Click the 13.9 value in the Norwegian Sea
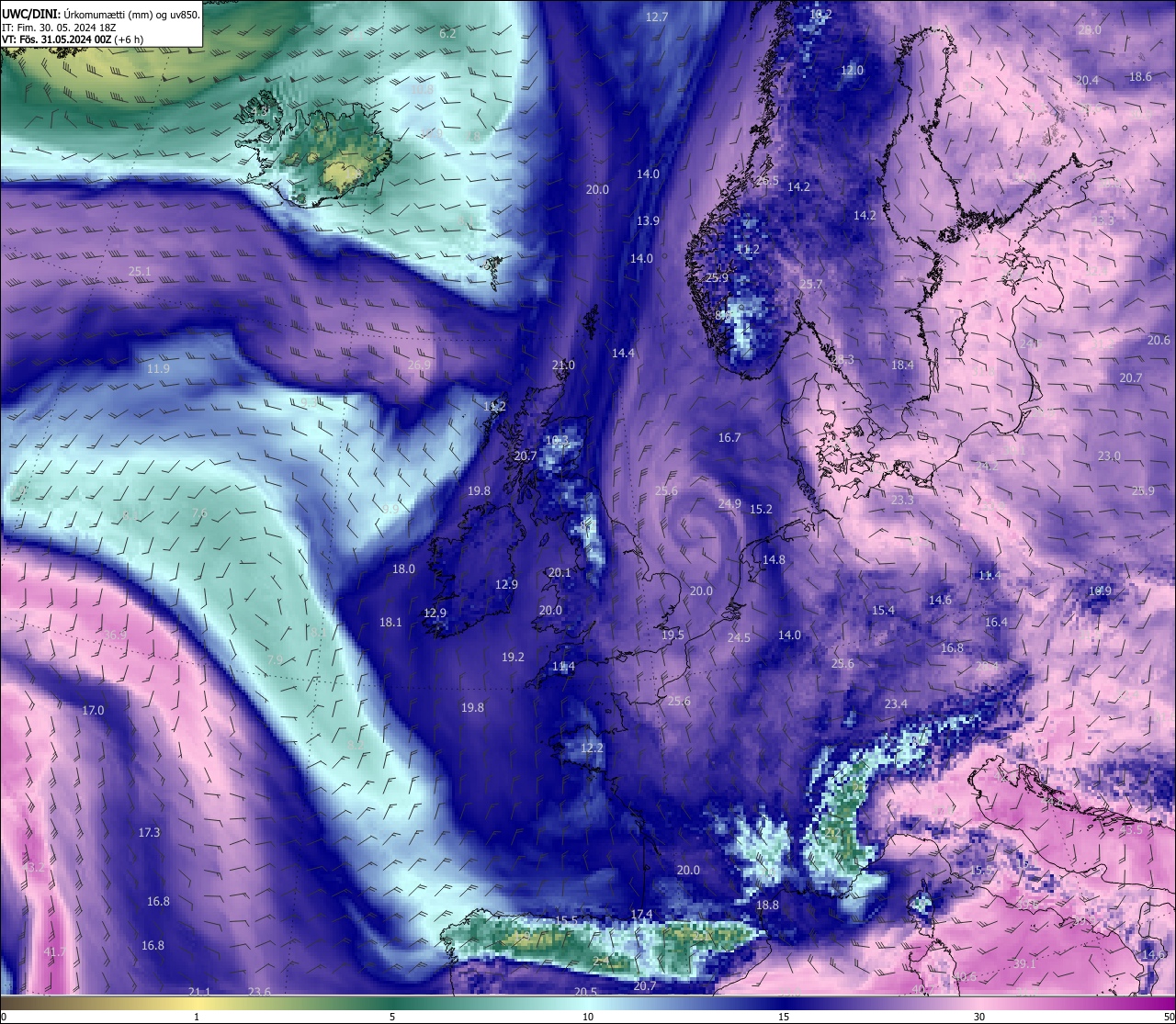 tap(648, 221)
